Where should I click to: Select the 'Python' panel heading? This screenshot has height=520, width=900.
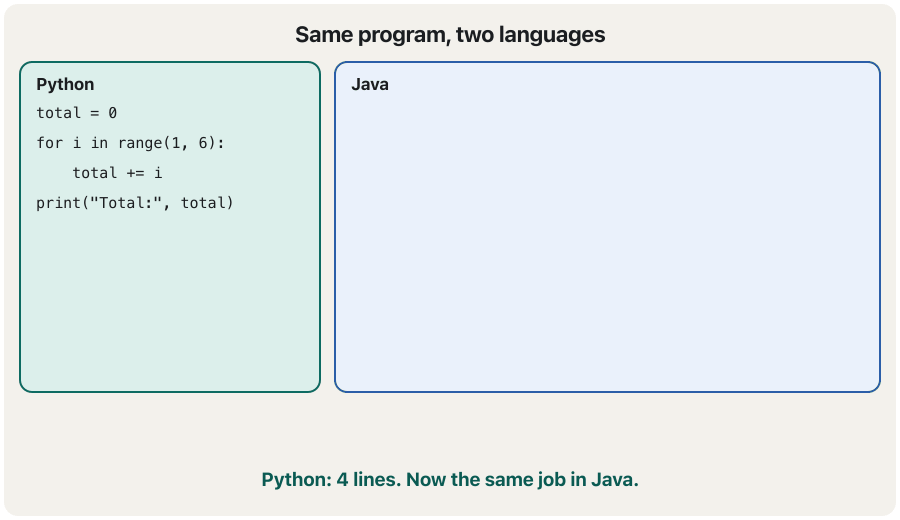[65, 84]
